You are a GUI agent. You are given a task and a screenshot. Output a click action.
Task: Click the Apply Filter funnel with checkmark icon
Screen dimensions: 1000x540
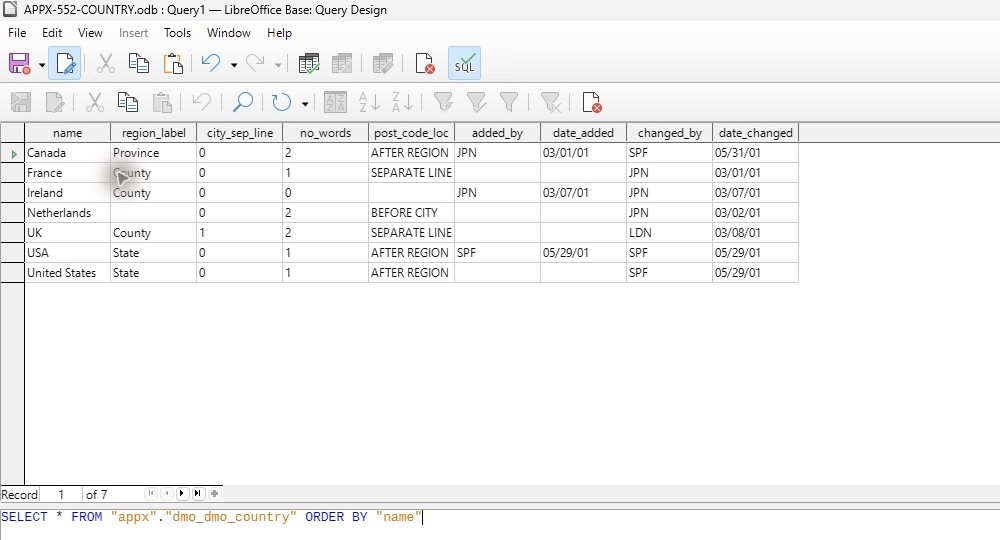click(x=476, y=102)
